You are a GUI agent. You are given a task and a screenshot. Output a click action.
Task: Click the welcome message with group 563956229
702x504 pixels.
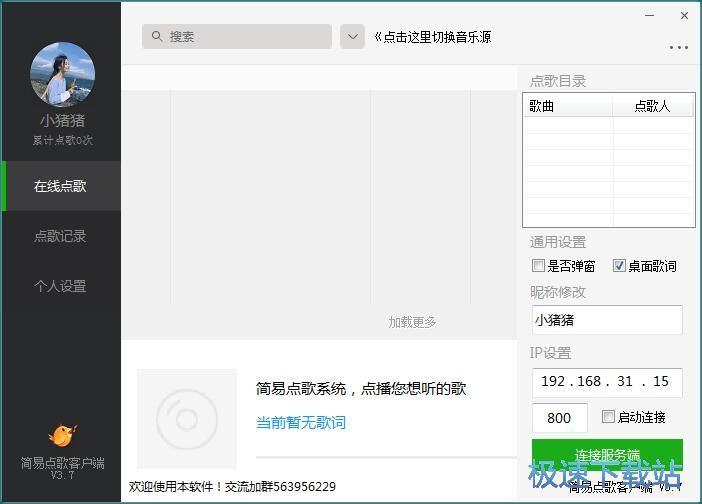tap(232, 487)
